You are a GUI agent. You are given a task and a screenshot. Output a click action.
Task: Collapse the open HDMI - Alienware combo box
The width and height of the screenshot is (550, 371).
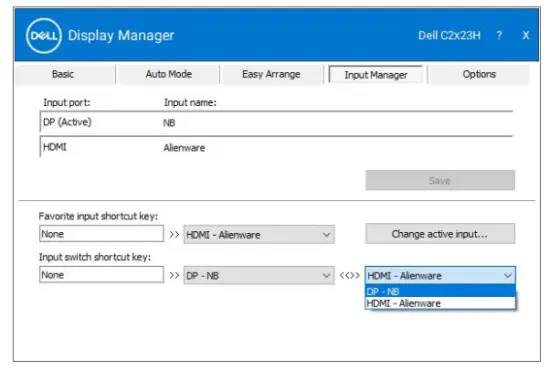440,276
